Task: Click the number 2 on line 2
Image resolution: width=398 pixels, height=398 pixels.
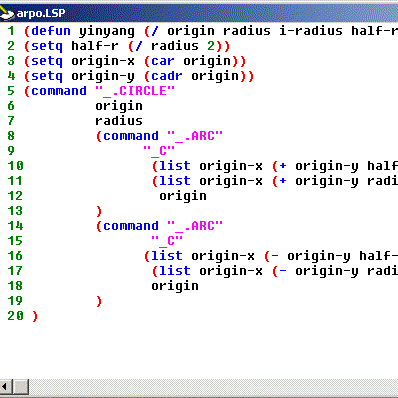Action: click(x=211, y=46)
